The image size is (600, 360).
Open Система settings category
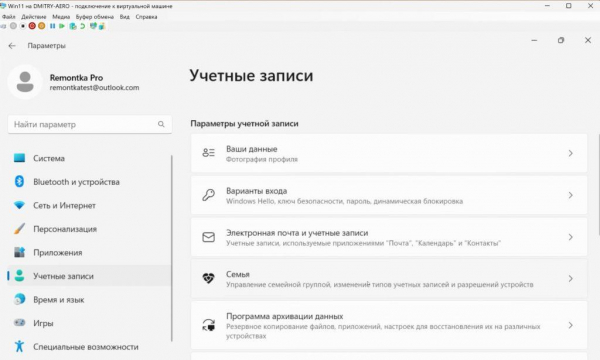89,158
